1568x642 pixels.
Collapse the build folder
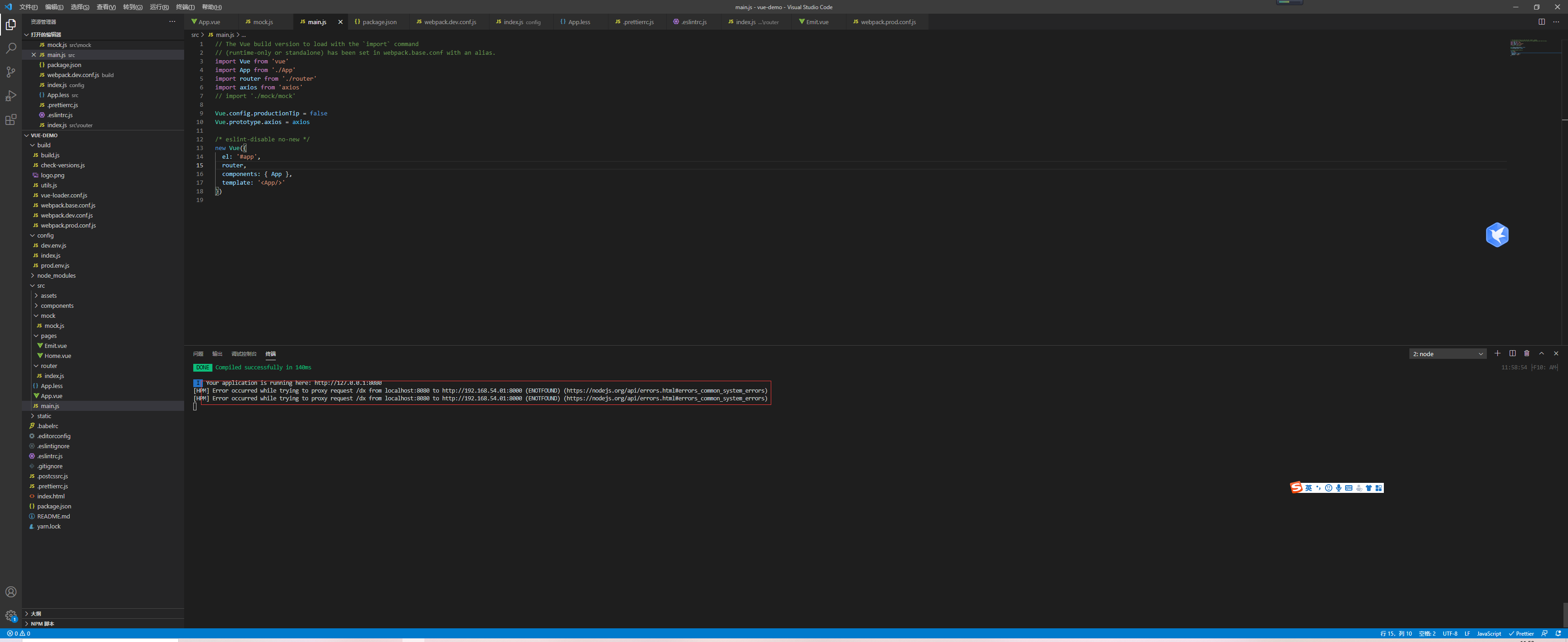(43, 145)
